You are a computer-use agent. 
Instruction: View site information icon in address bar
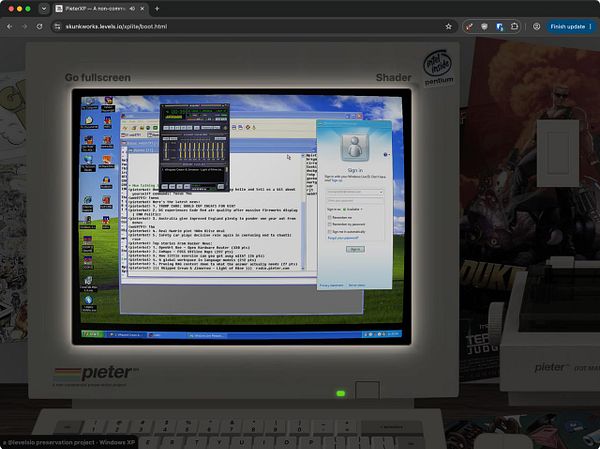pos(57,26)
